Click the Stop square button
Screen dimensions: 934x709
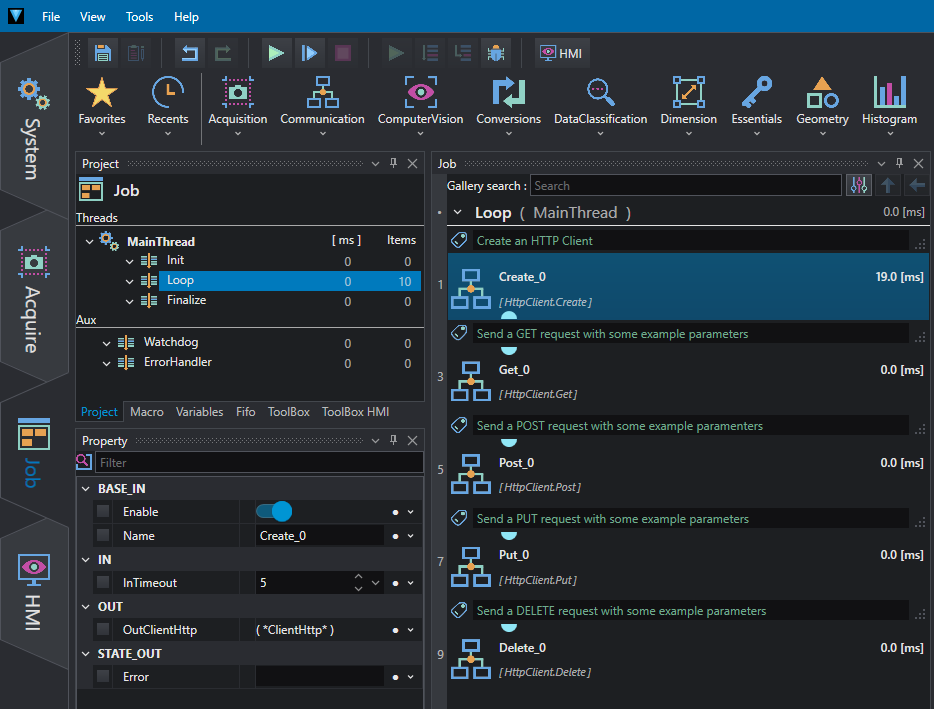[x=343, y=53]
